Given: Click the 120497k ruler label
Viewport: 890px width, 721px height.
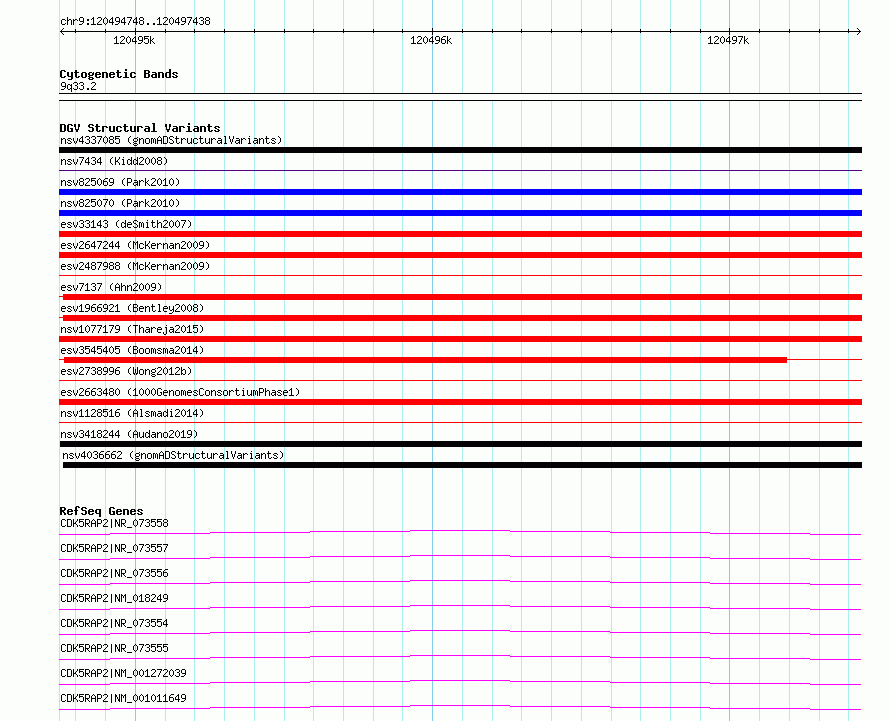Looking at the screenshot, I should pos(728,40).
